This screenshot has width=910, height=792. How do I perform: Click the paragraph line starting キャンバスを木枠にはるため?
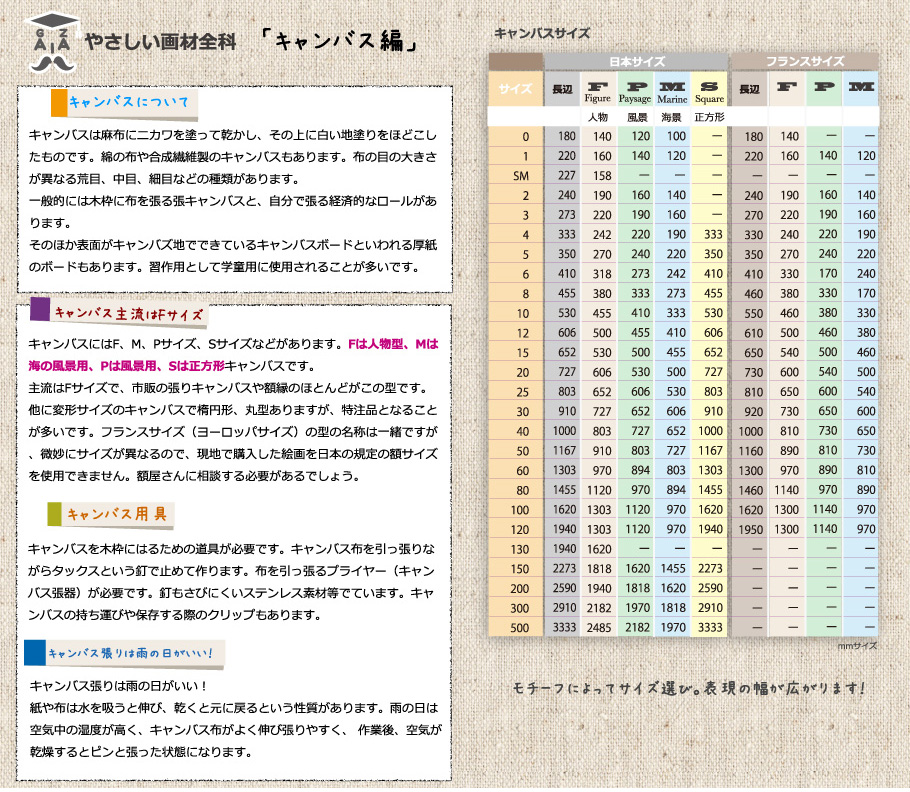(x=232, y=549)
